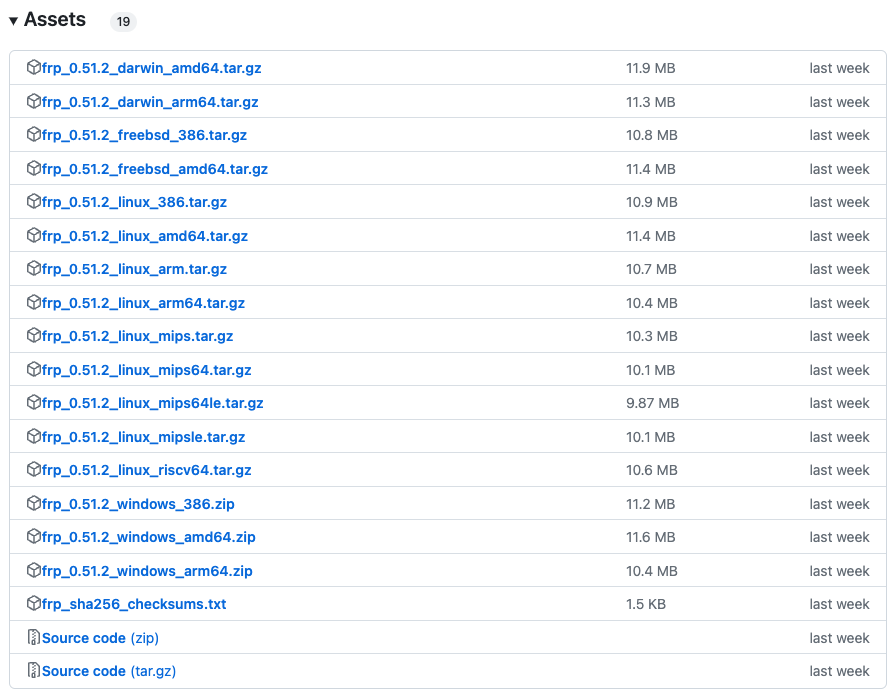Click package icon beside frp_0.51.2_linux_mips64.tar.gz
The width and height of the screenshot is (894, 690).
point(34,370)
